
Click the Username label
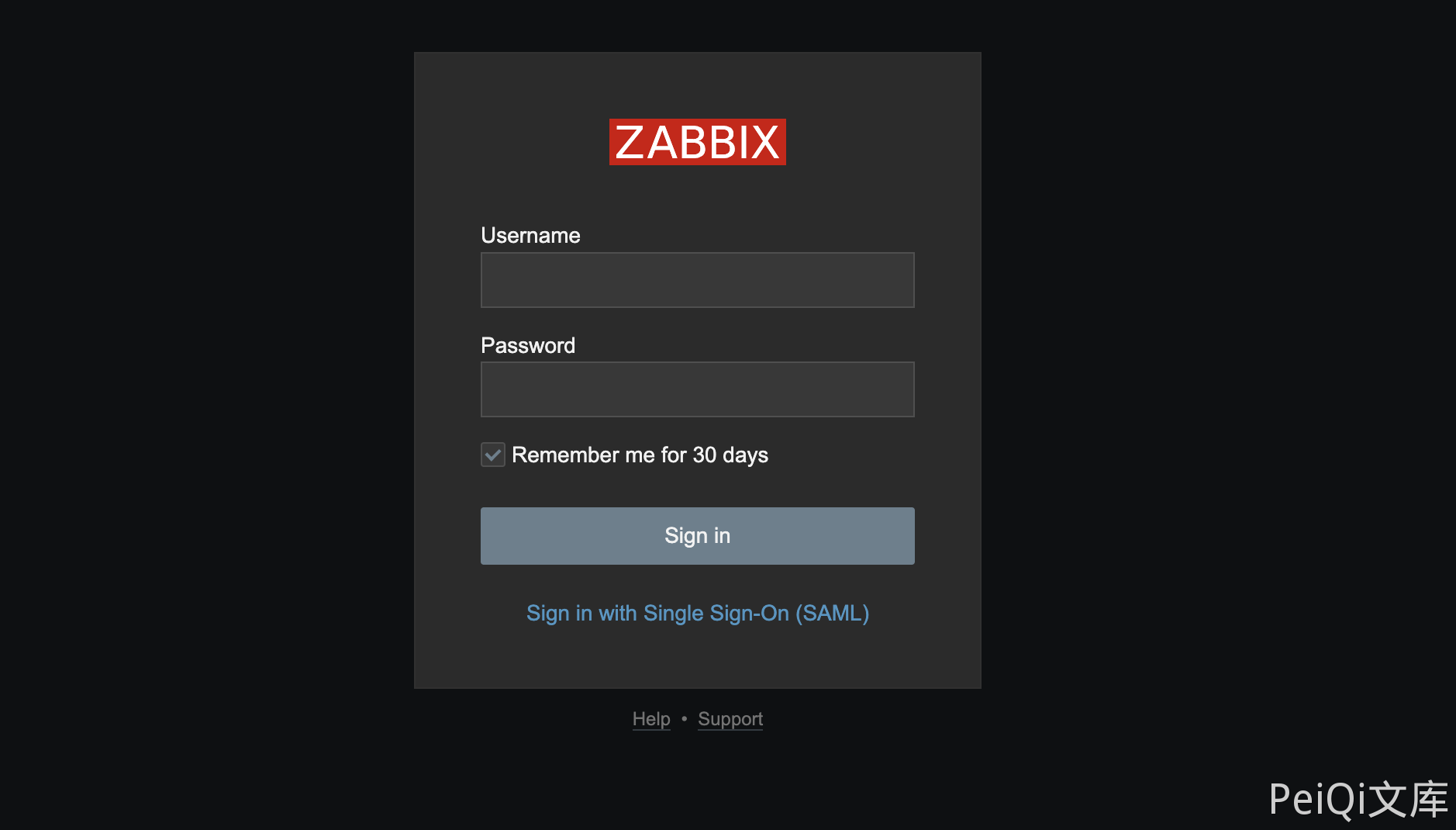pyautogui.click(x=530, y=235)
